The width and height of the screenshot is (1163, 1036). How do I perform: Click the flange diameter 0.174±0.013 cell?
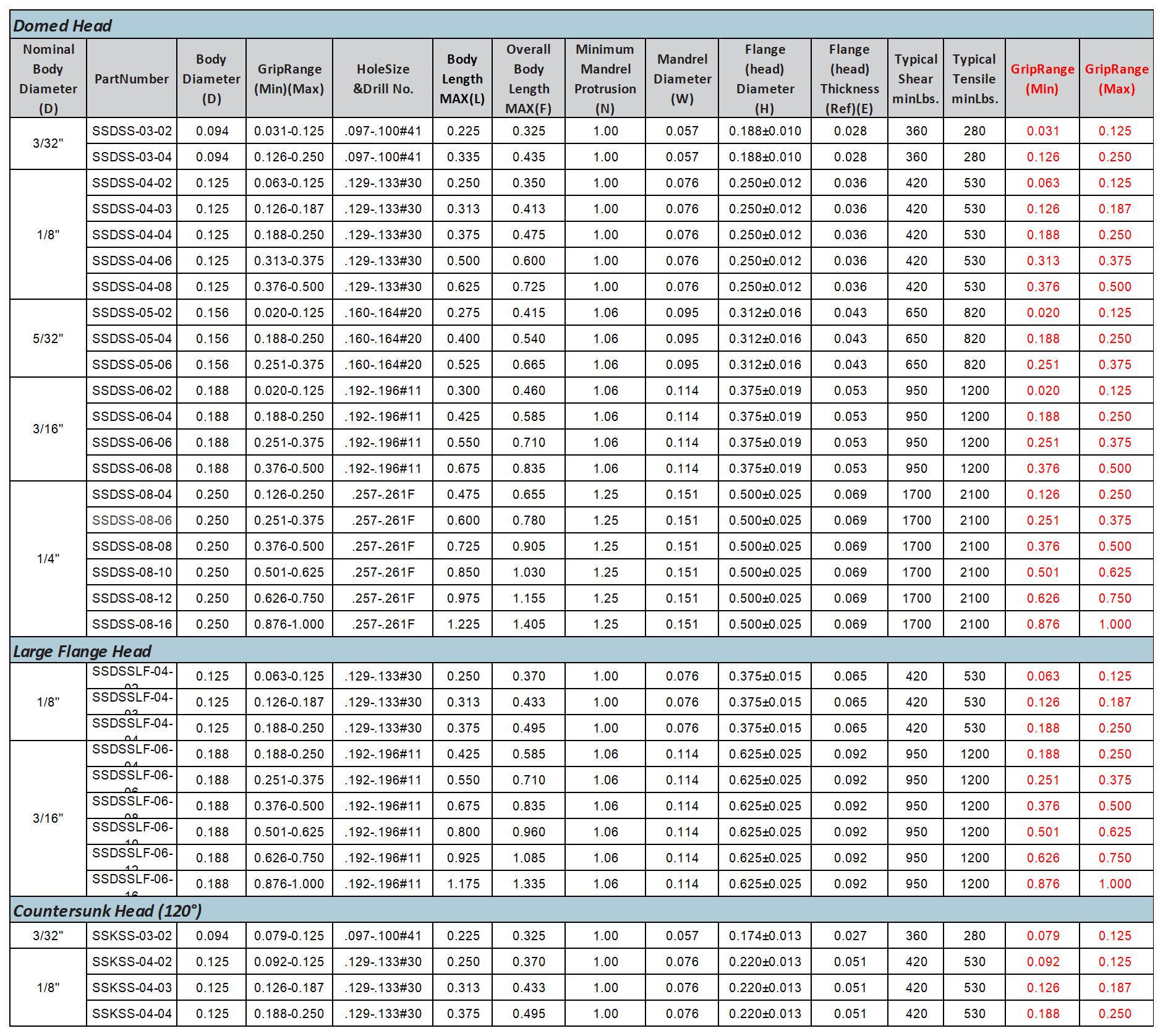point(765,936)
